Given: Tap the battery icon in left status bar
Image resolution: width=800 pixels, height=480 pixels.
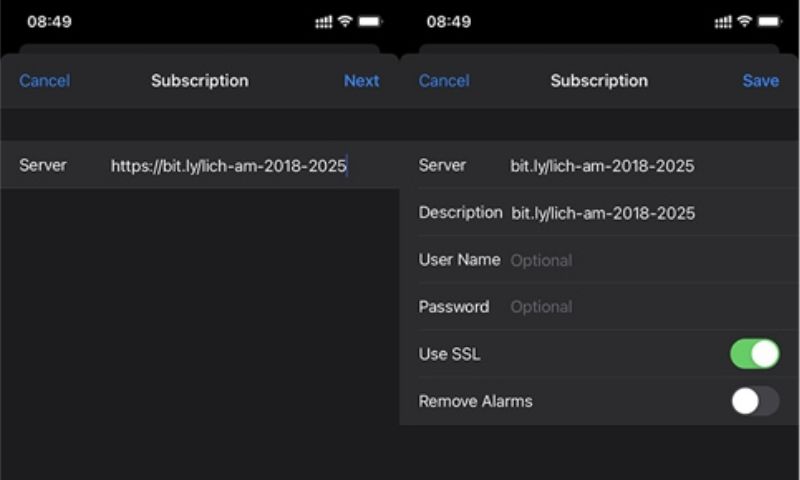Looking at the screenshot, I should (370, 21).
